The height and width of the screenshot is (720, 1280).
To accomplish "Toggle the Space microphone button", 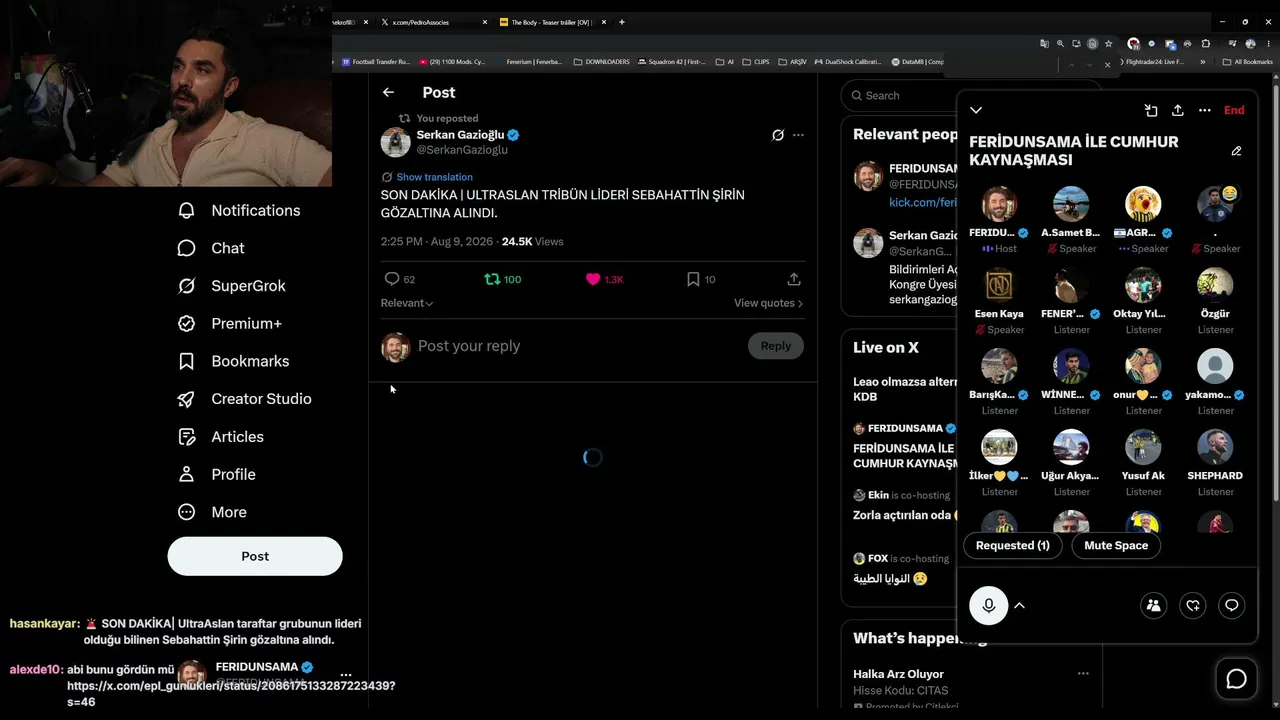I will pyautogui.click(x=989, y=605).
